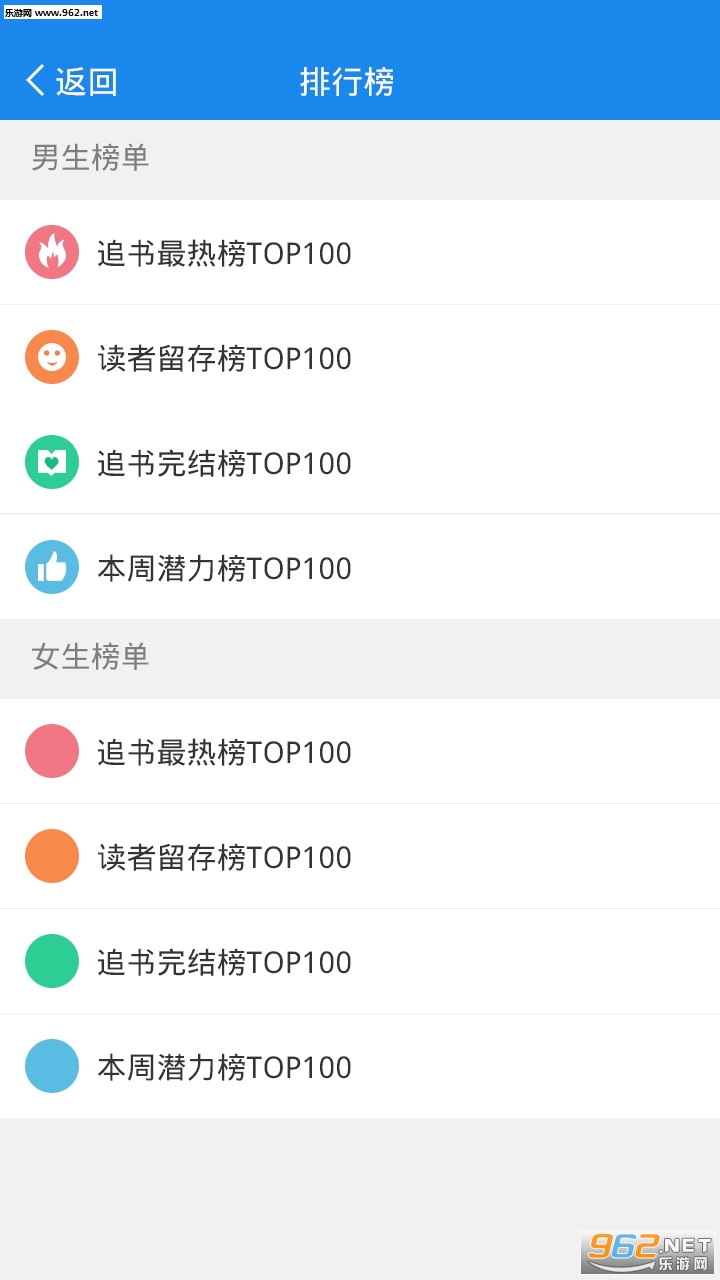This screenshot has height=1280, width=720.
Task: Tap the blue circle in 女生榜单
Action: [52, 1066]
